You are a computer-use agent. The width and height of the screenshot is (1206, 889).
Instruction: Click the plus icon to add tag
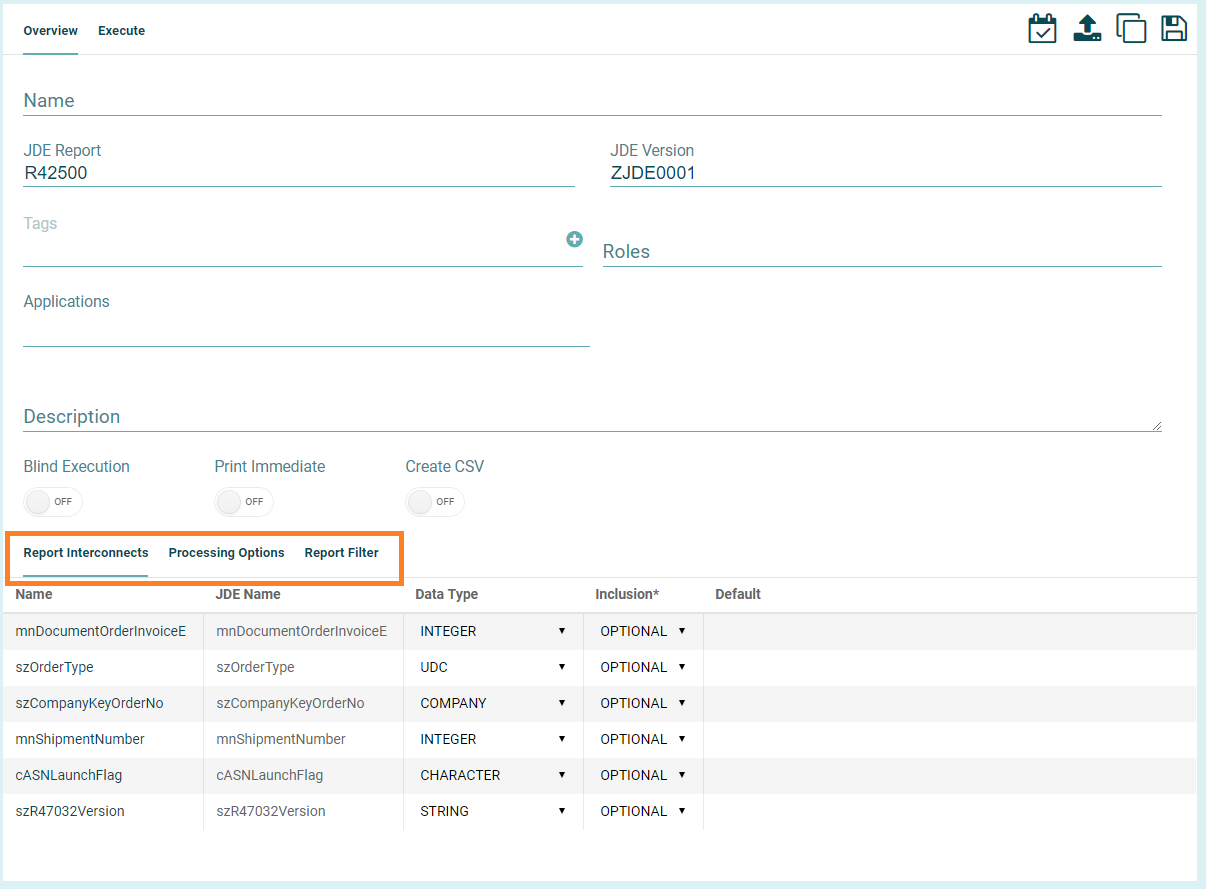pos(574,239)
